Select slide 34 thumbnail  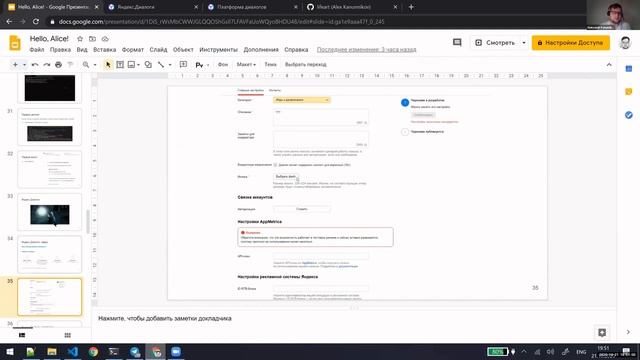50,254
